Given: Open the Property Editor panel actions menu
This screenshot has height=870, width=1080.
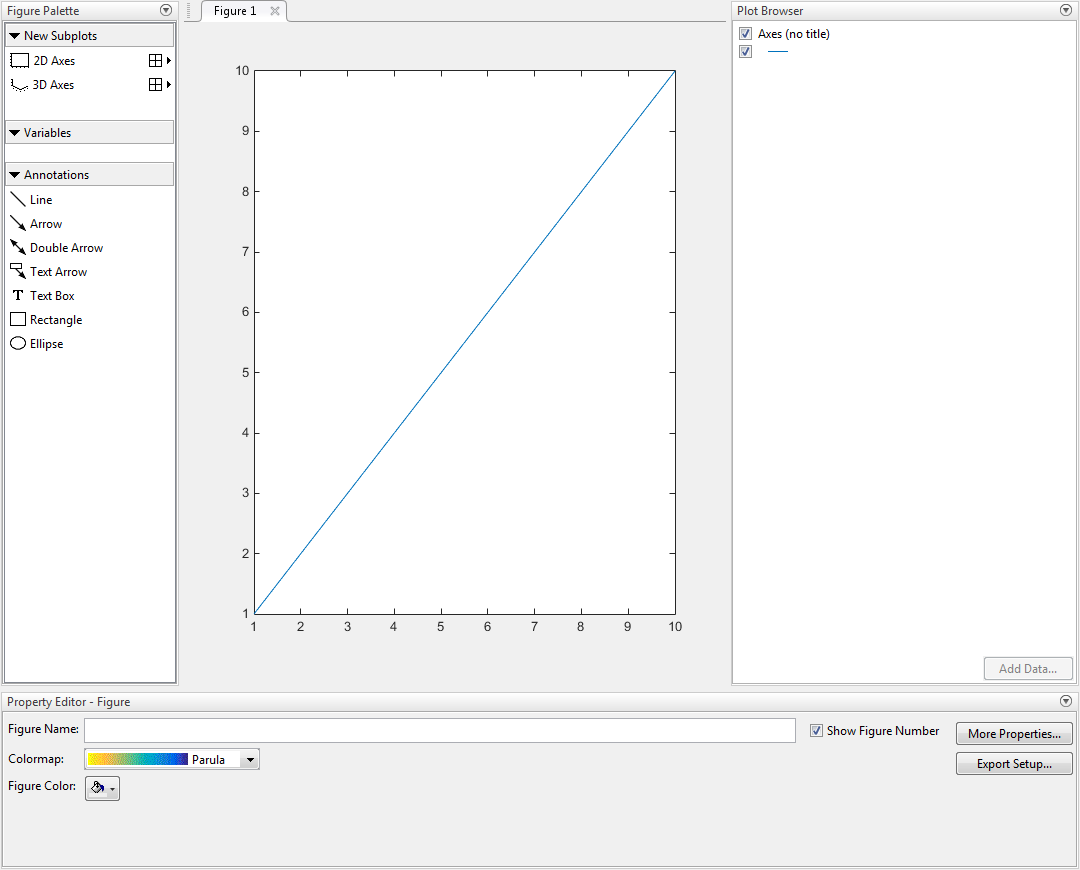Looking at the screenshot, I should click(x=1066, y=701).
